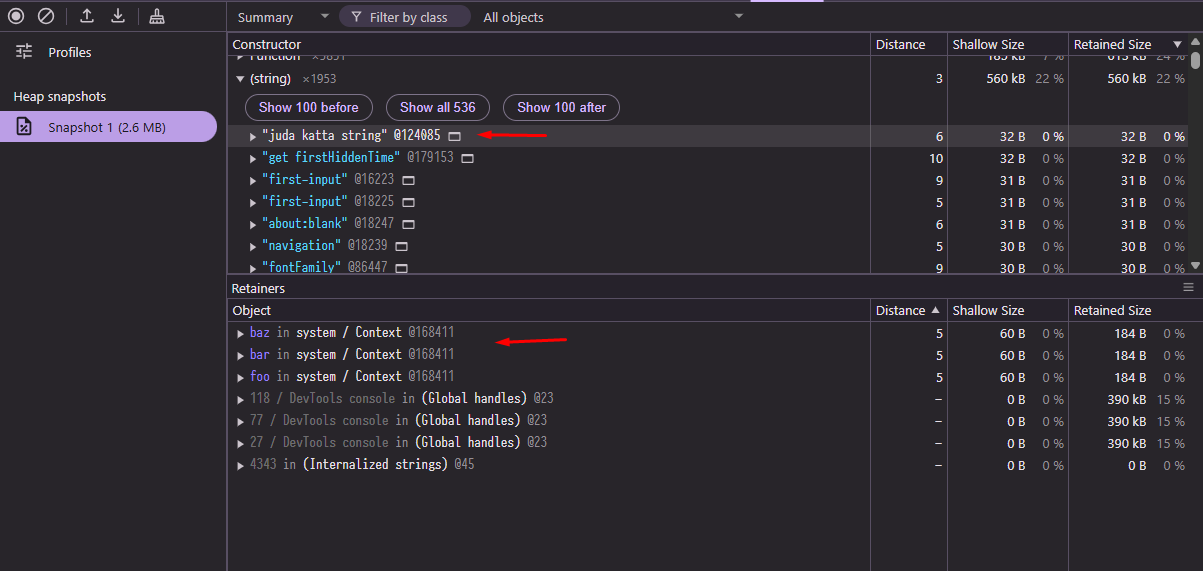
Task: Open the All objects dropdown
Action: pyautogui.click(x=613, y=17)
